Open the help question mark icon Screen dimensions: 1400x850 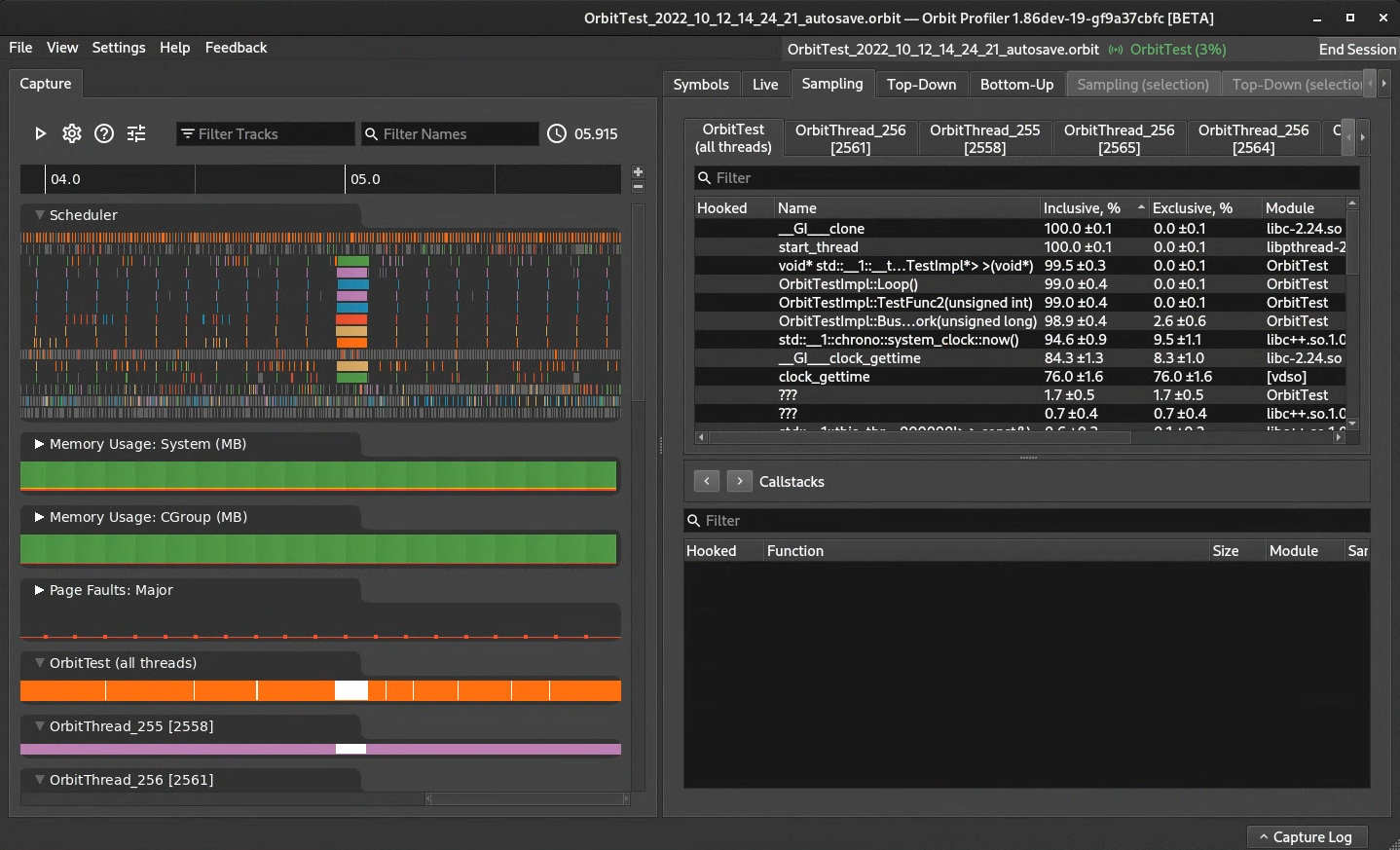(x=104, y=133)
